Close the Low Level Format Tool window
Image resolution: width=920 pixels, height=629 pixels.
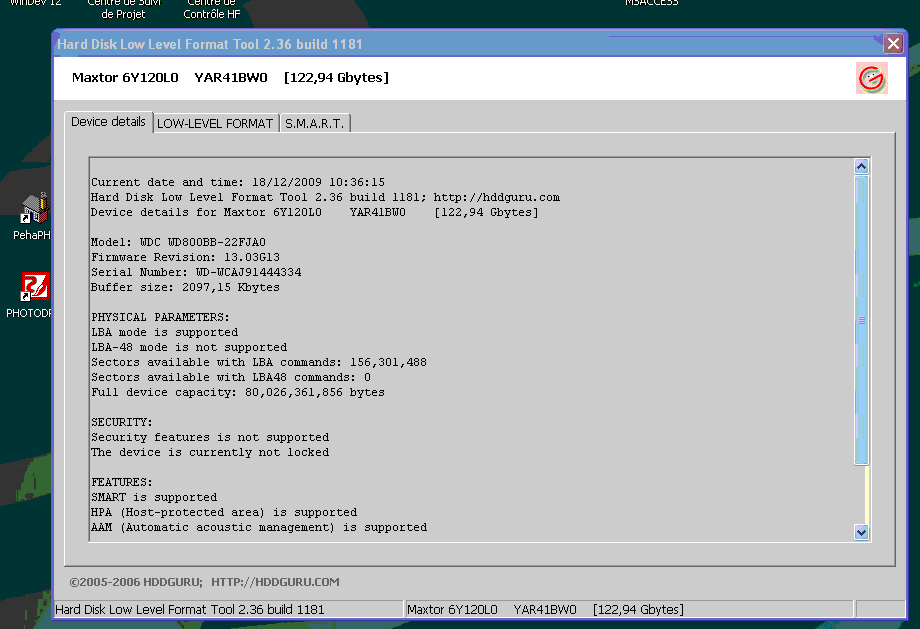click(x=893, y=43)
